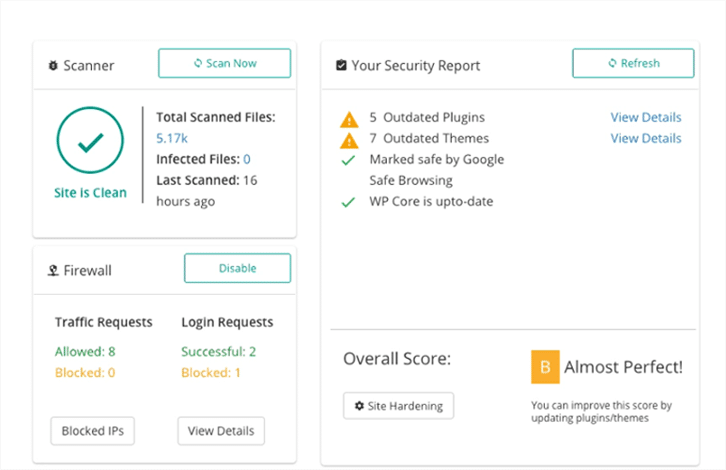The image size is (726, 470).
Task: Disable the firewall
Action: pos(238,268)
